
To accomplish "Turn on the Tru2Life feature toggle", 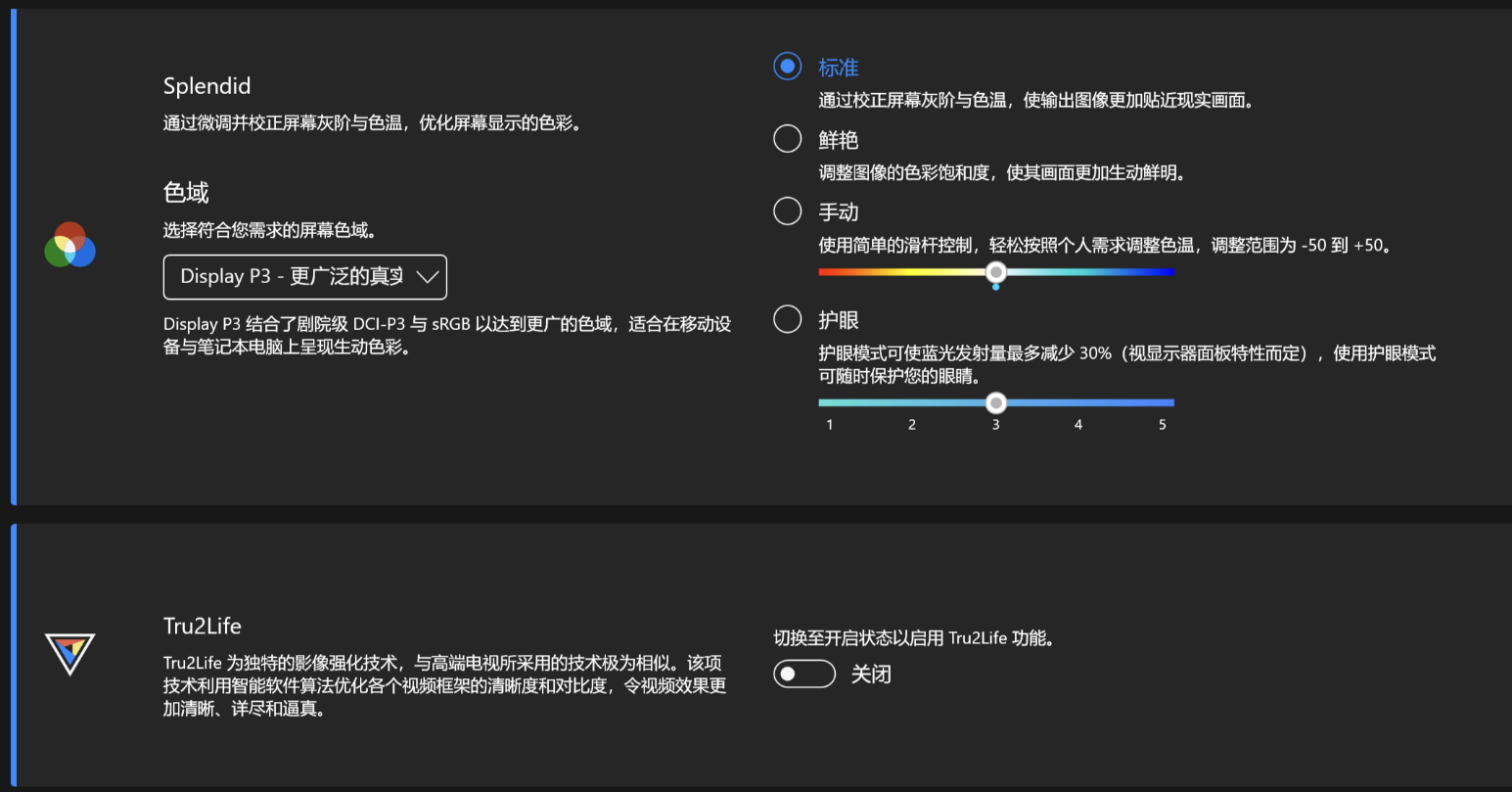I will click(803, 674).
